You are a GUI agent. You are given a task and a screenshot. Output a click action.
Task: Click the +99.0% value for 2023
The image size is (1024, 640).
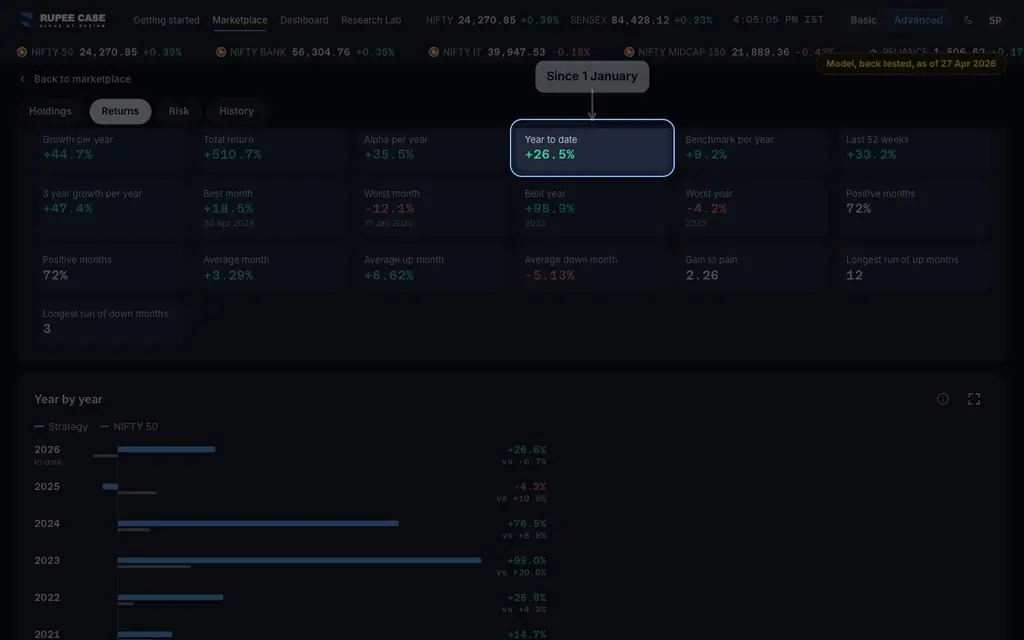point(526,561)
